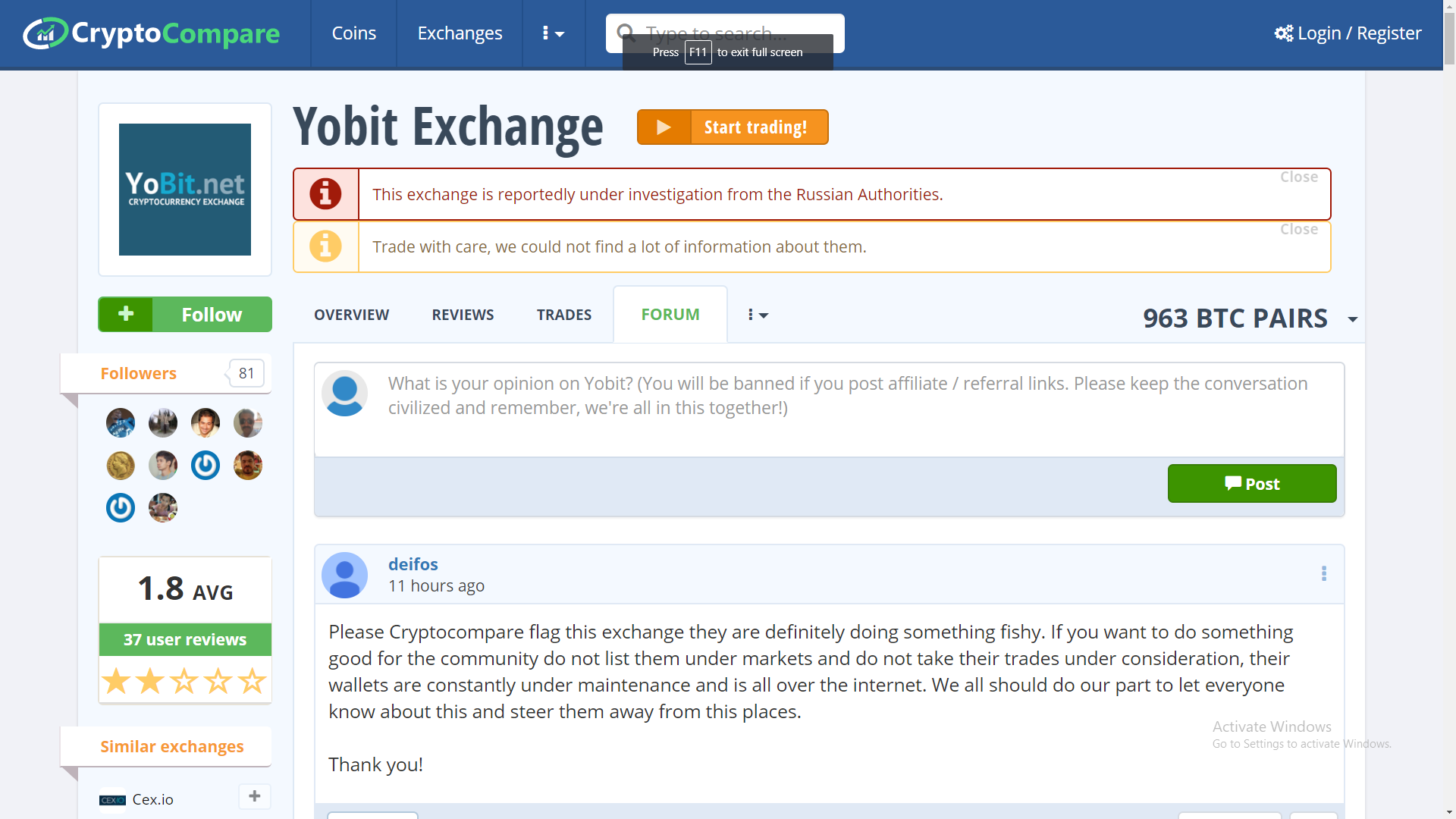Click the star rating bar
The height and width of the screenshot is (819, 1456).
184,681
